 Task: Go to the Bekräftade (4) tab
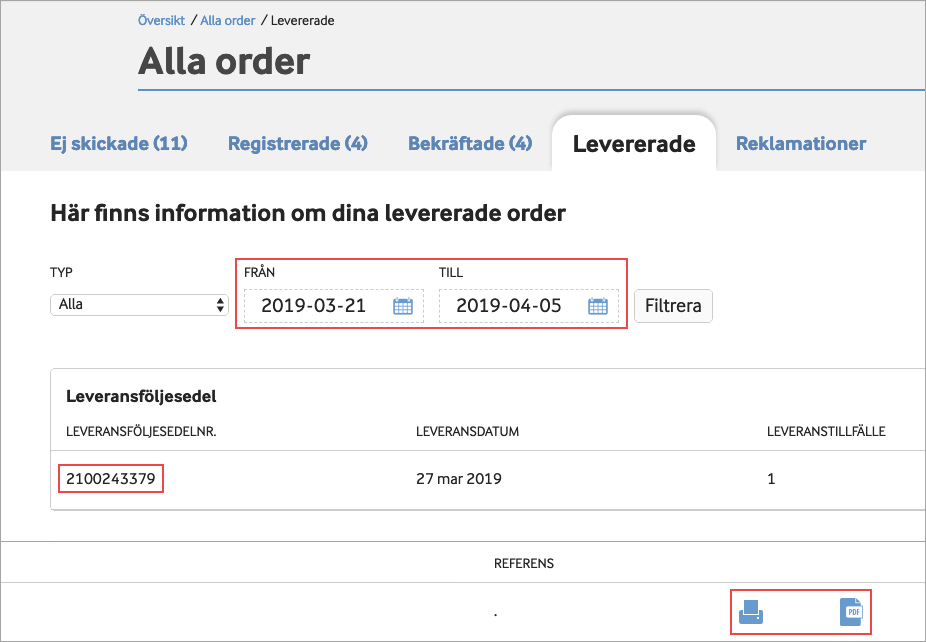pyautogui.click(x=470, y=143)
